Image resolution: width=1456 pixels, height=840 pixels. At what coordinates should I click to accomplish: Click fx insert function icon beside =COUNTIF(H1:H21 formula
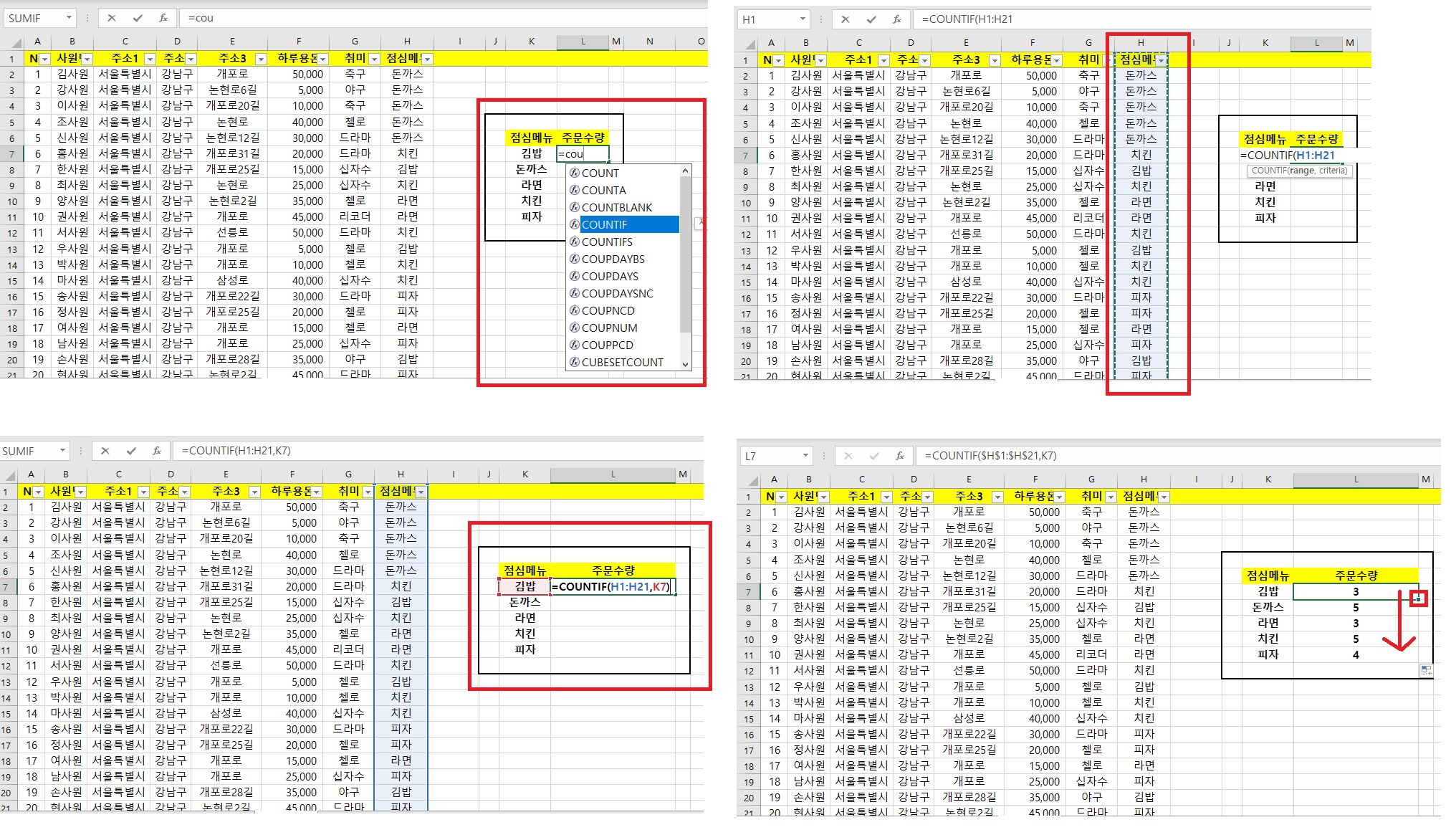click(x=897, y=19)
